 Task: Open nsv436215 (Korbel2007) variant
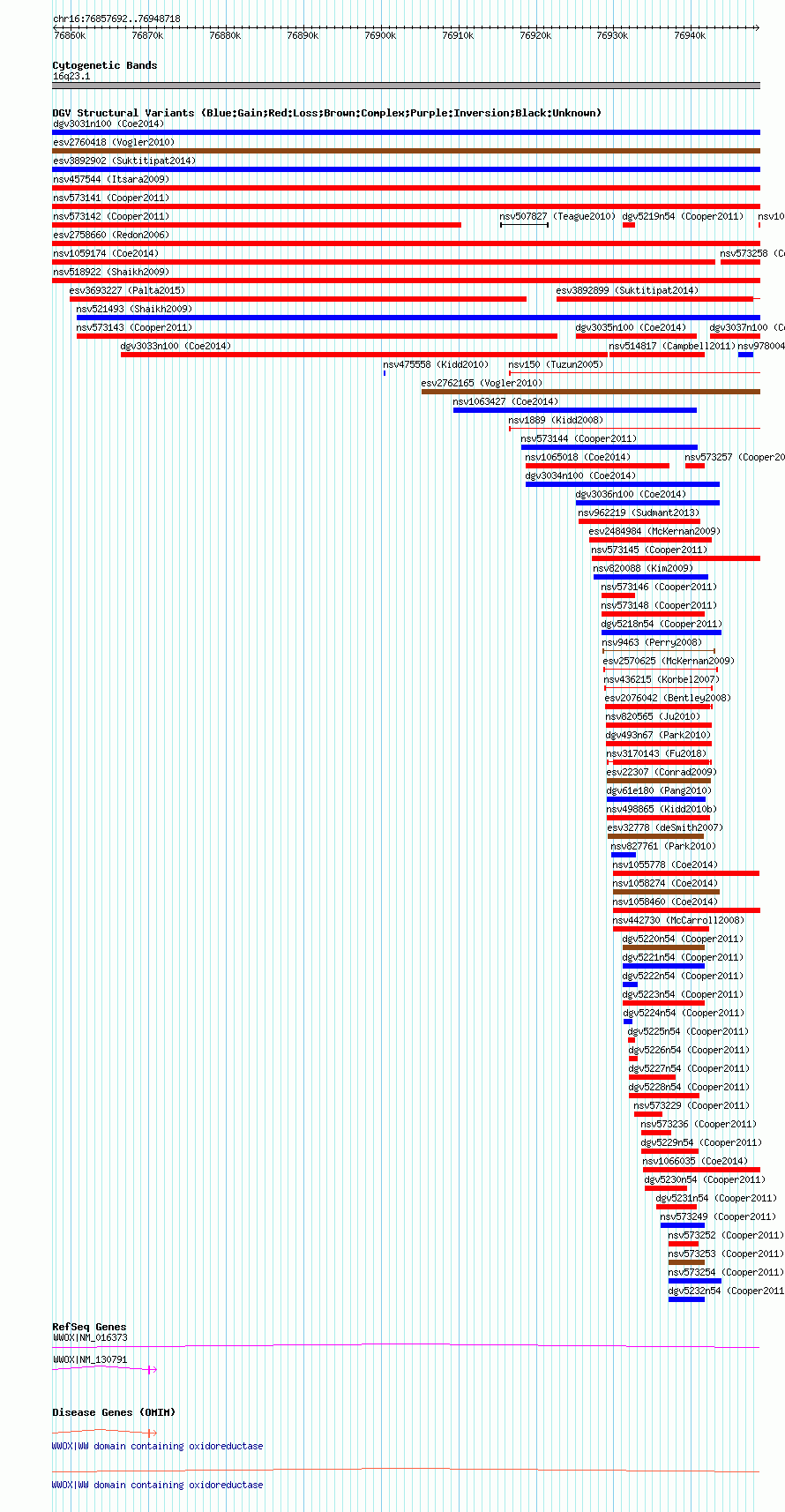(662, 679)
